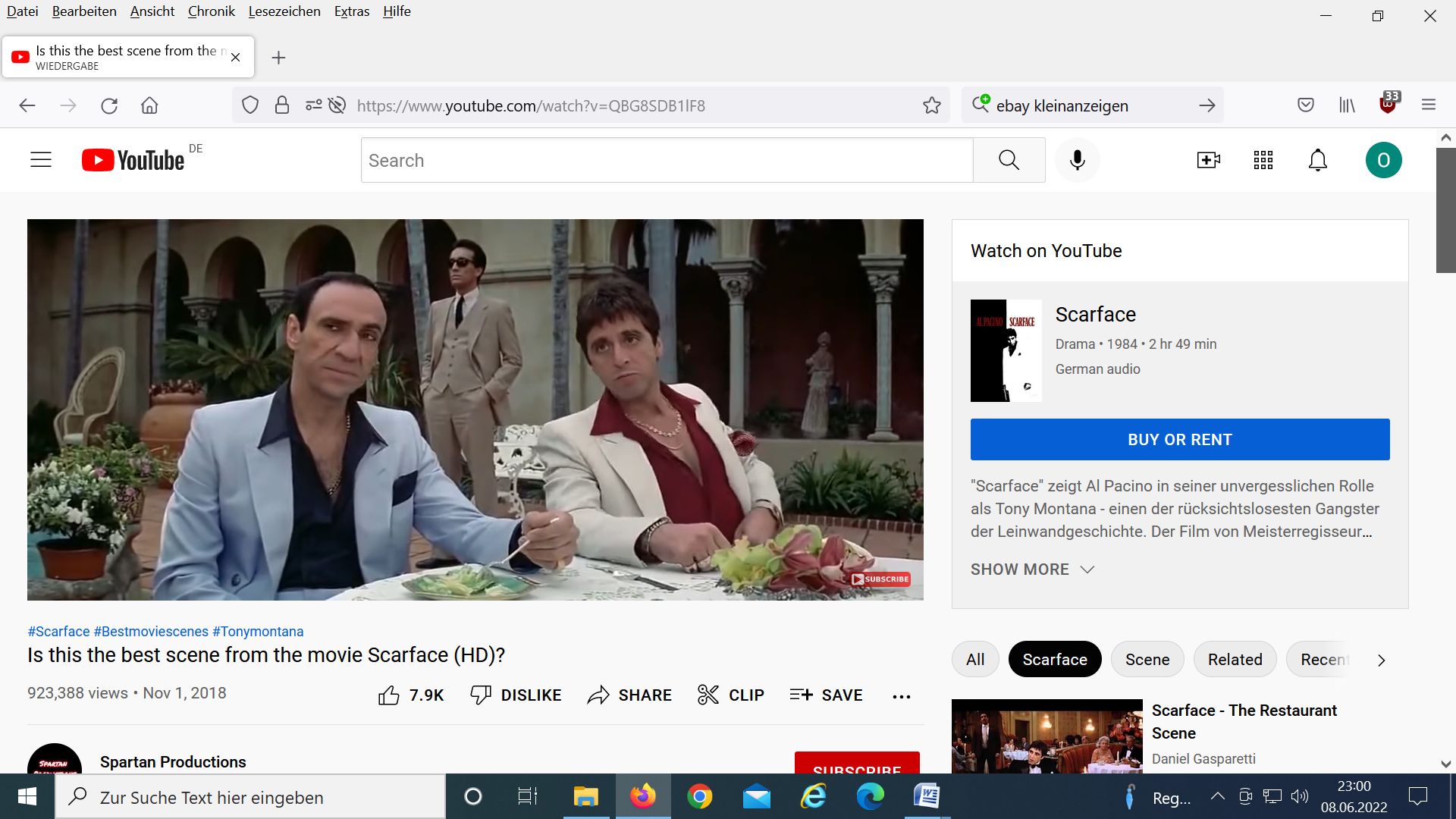
Task: Open the Bearbeiten menu
Action: pos(84,11)
